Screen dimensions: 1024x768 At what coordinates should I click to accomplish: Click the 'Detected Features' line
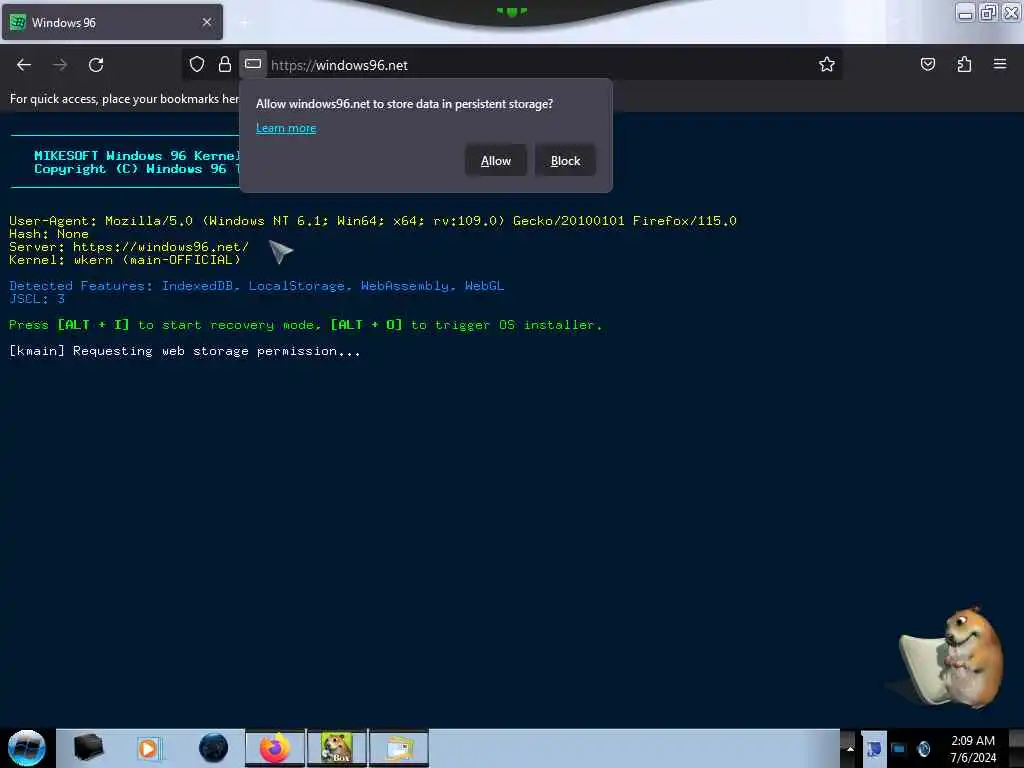click(x=257, y=286)
